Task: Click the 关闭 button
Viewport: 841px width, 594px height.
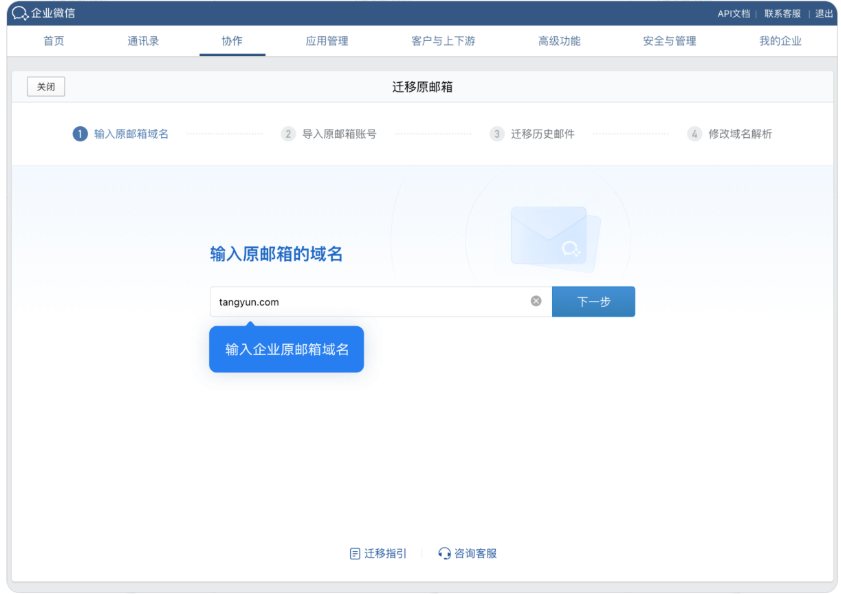Action: (44, 86)
